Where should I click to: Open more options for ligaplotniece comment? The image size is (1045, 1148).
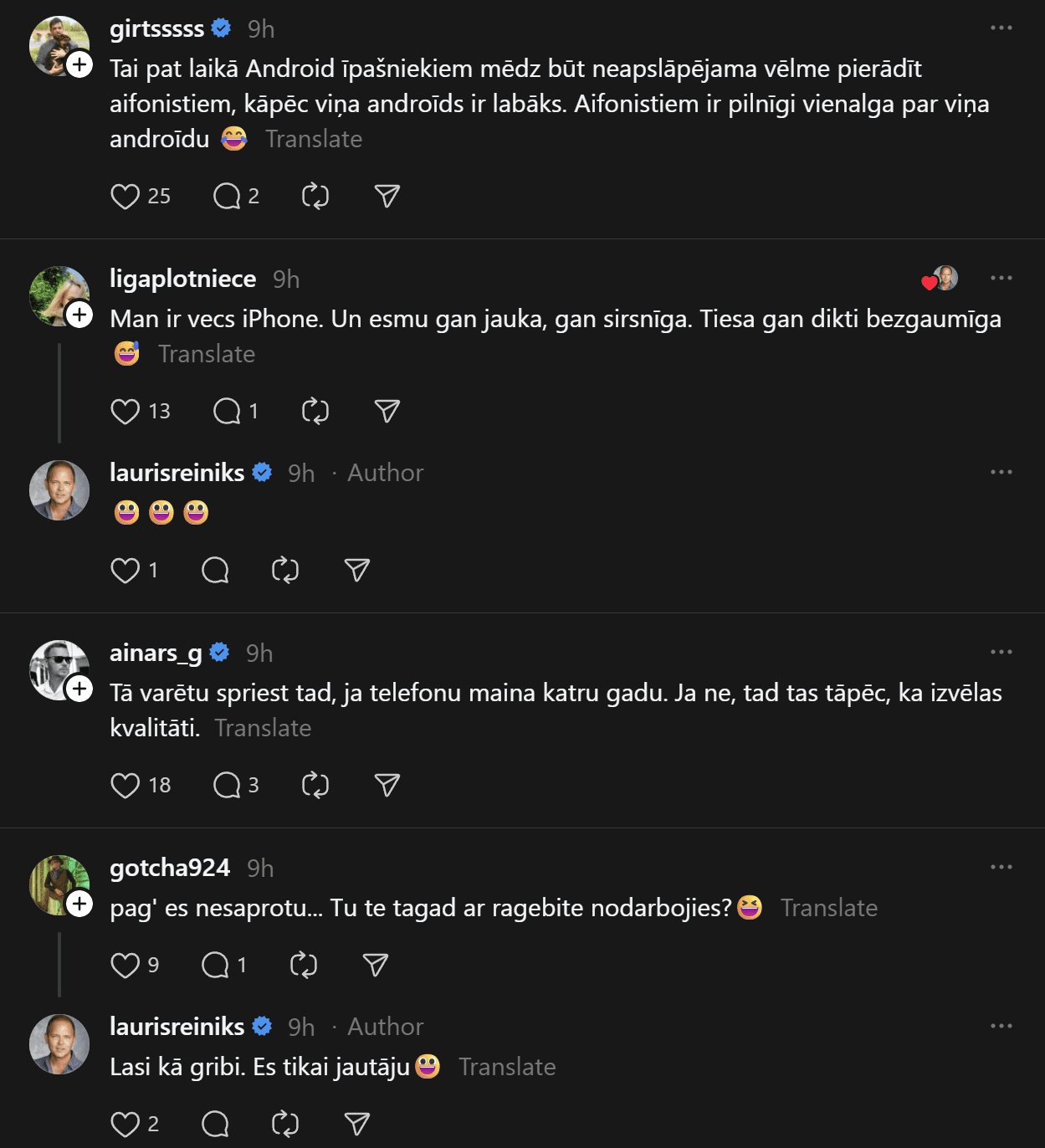pos(1001,279)
